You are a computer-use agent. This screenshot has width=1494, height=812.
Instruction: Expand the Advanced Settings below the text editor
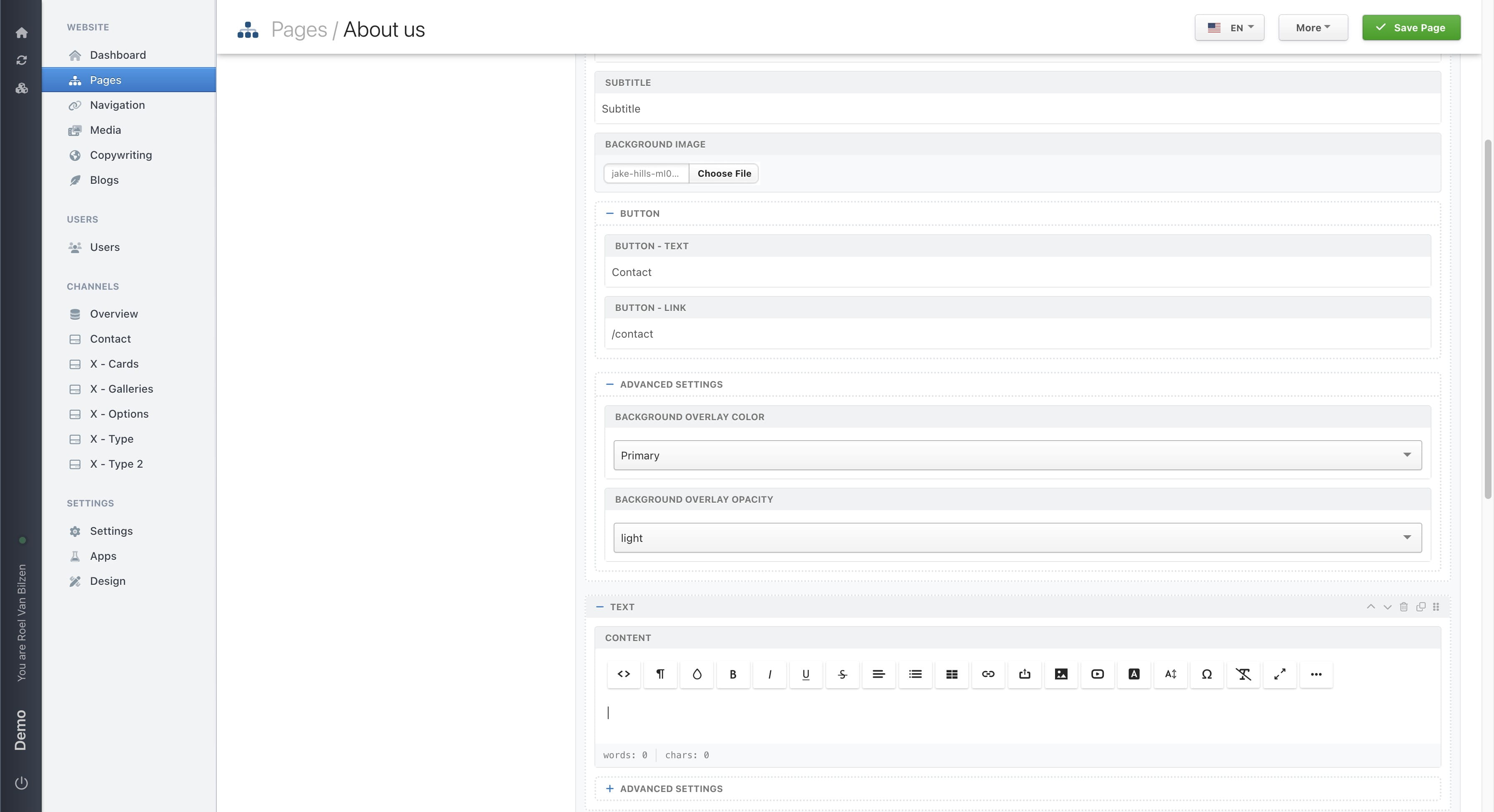[x=664, y=788]
